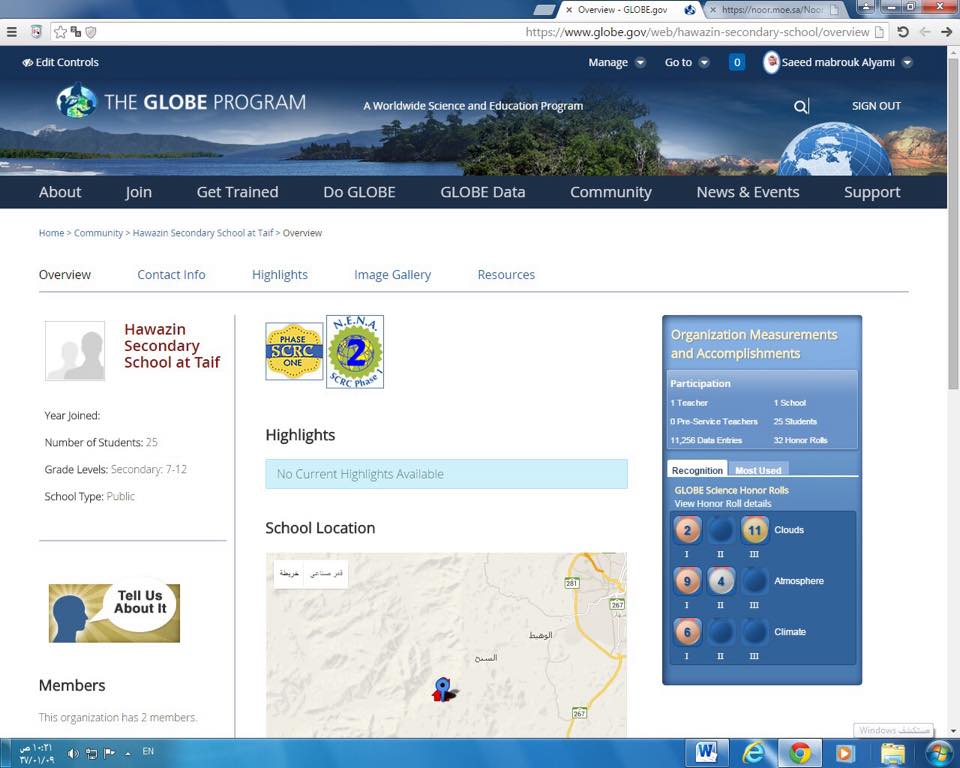
Task: Click the volume speaker tray icon
Action: (x=73, y=753)
